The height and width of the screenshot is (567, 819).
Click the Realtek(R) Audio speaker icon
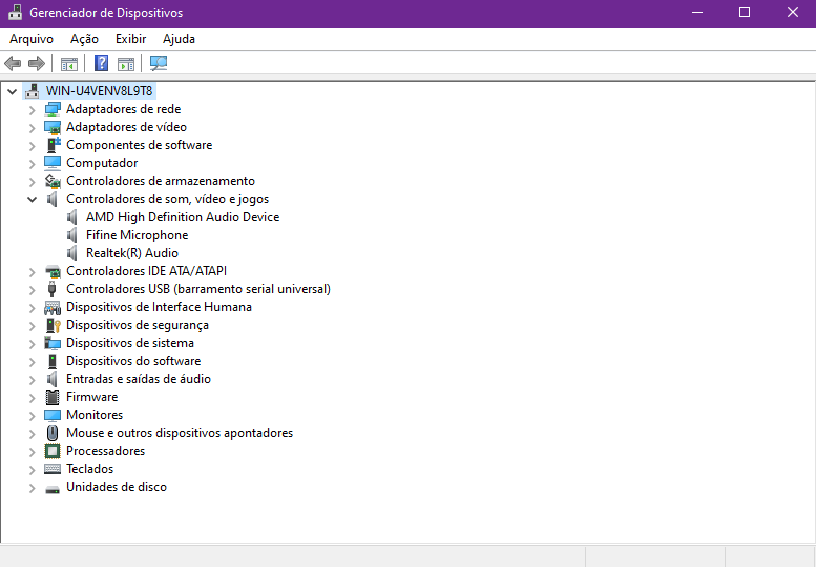[x=73, y=253]
